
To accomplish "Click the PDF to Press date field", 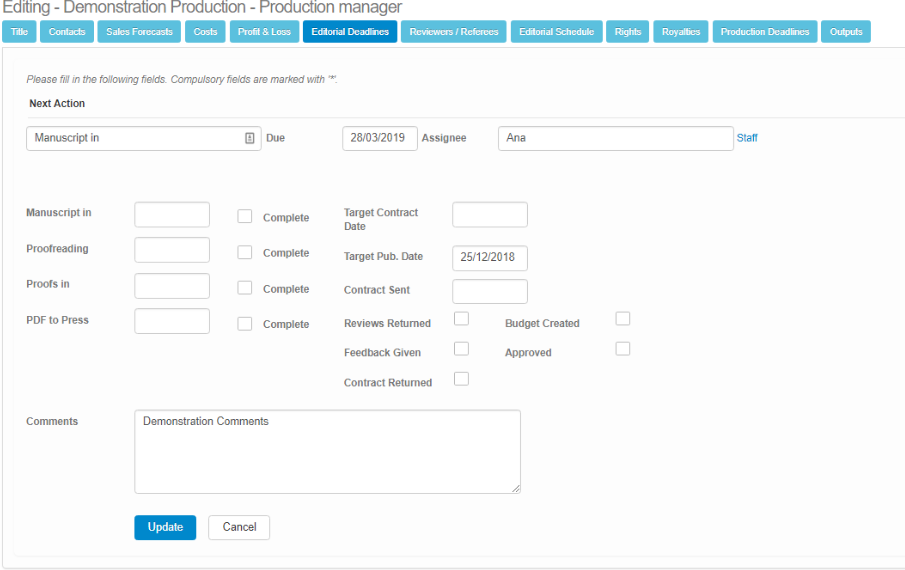I will 172,321.
